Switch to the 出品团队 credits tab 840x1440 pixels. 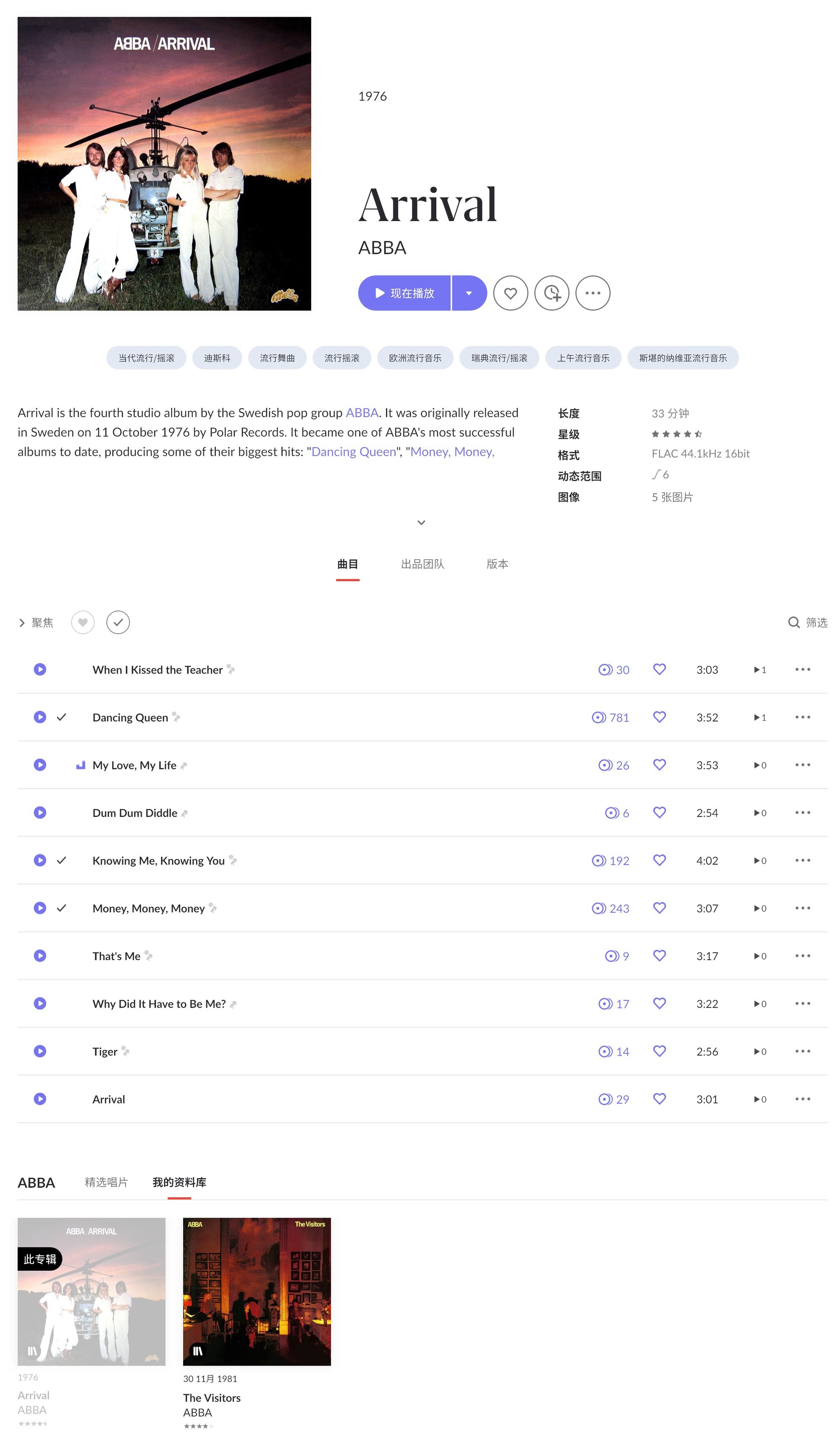(422, 564)
